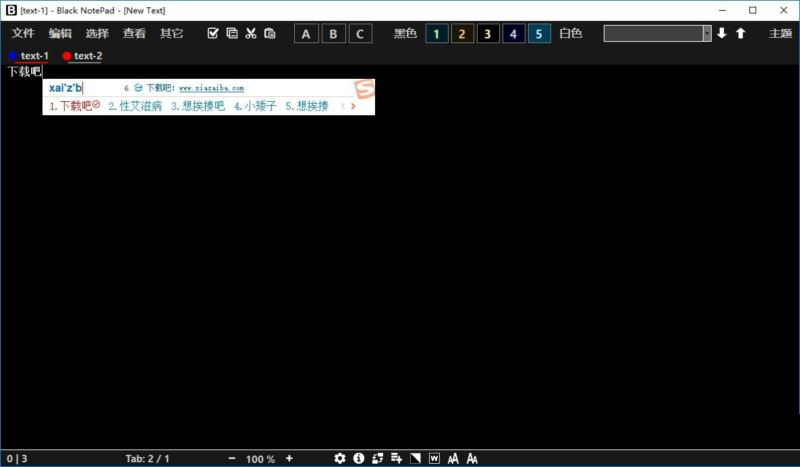Choose IME candidate 4 小矮子
This screenshot has width=800, height=467.
pyautogui.click(x=255, y=106)
